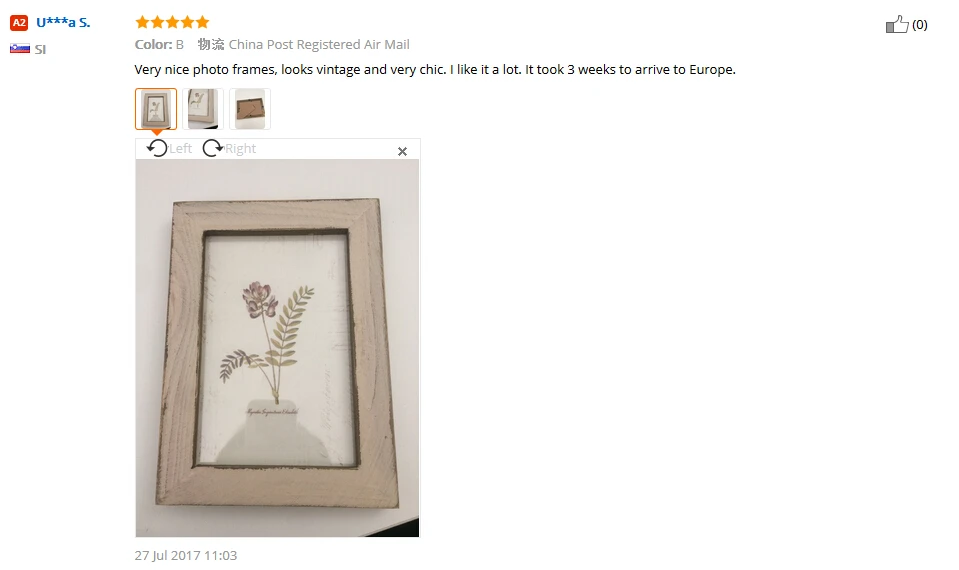Click the thumbs-up helpful icon

[897, 24]
